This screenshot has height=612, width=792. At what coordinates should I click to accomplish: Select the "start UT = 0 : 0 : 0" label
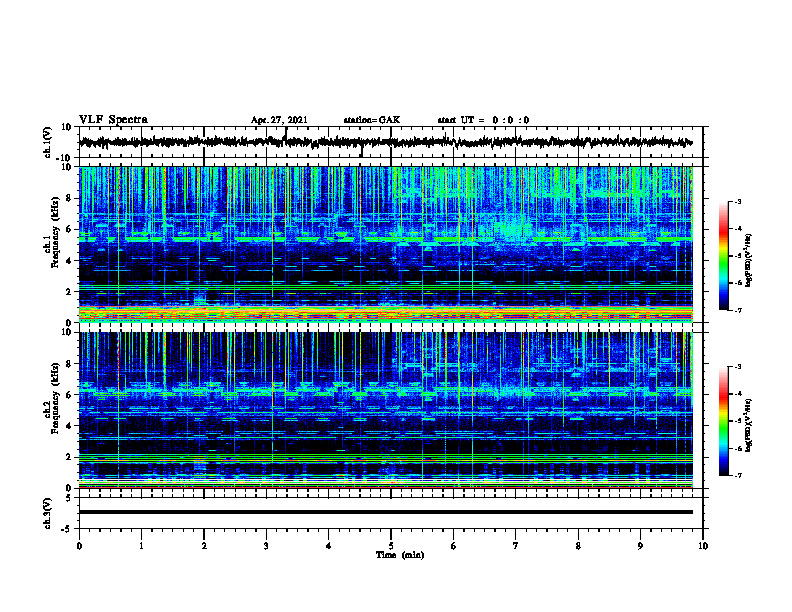coord(483,120)
